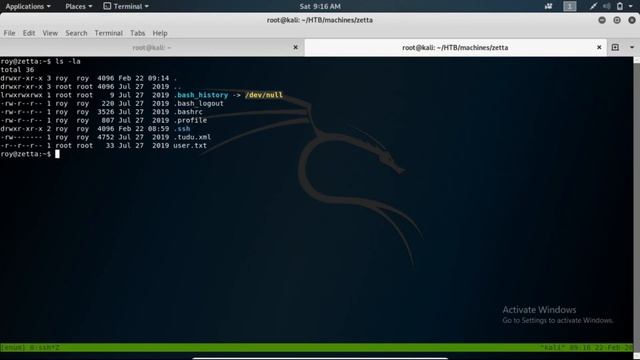Click the .bash_logout filename
The width and height of the screenshot is (640, 360).
pos(198,104)
